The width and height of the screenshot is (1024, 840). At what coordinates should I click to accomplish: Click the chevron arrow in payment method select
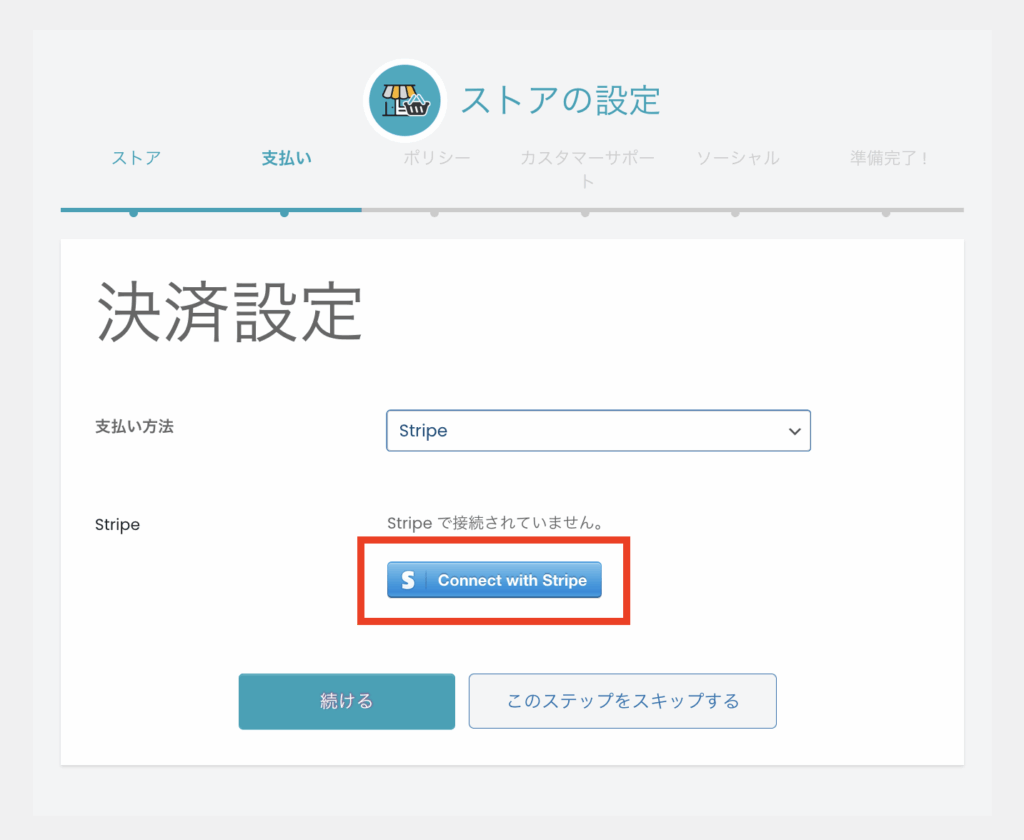[x=795, y=431]
